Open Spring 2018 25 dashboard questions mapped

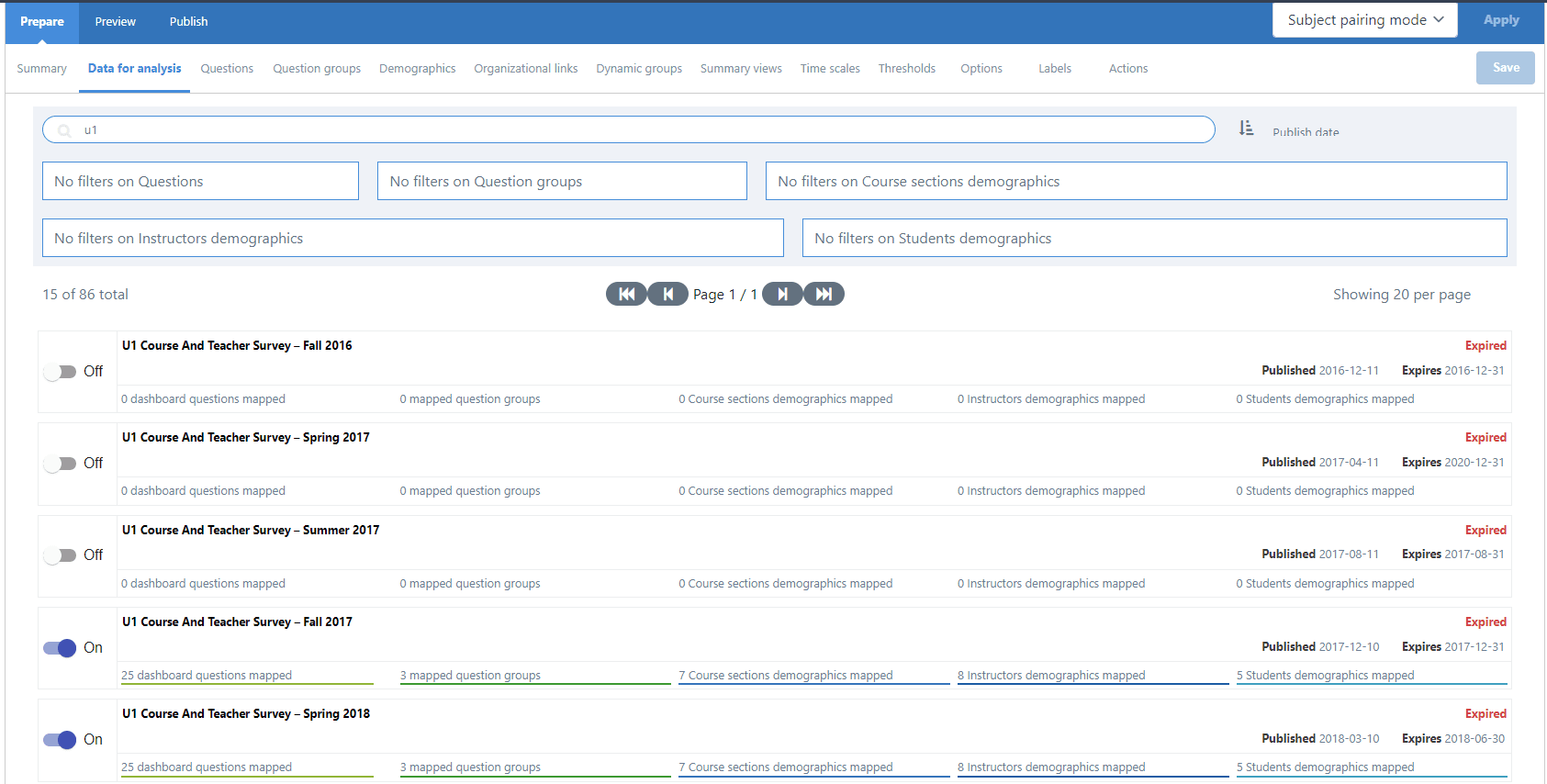[247, 767]
